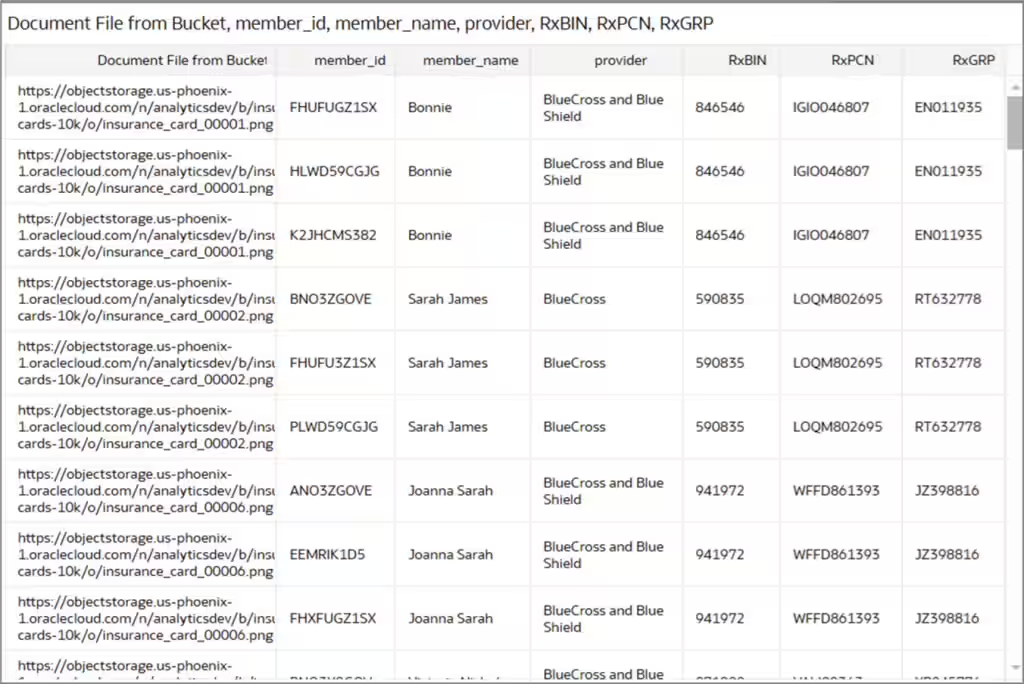Click BlueCross and Blue Shield in K2JHCMS382 row
Viewport: 1024px width, 684px height.
603,235
